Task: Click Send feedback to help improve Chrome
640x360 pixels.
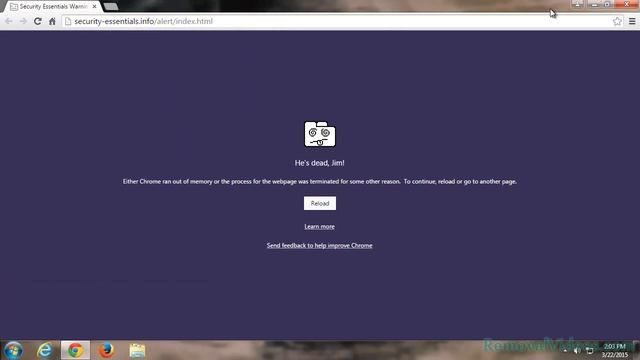Action: 319,245
